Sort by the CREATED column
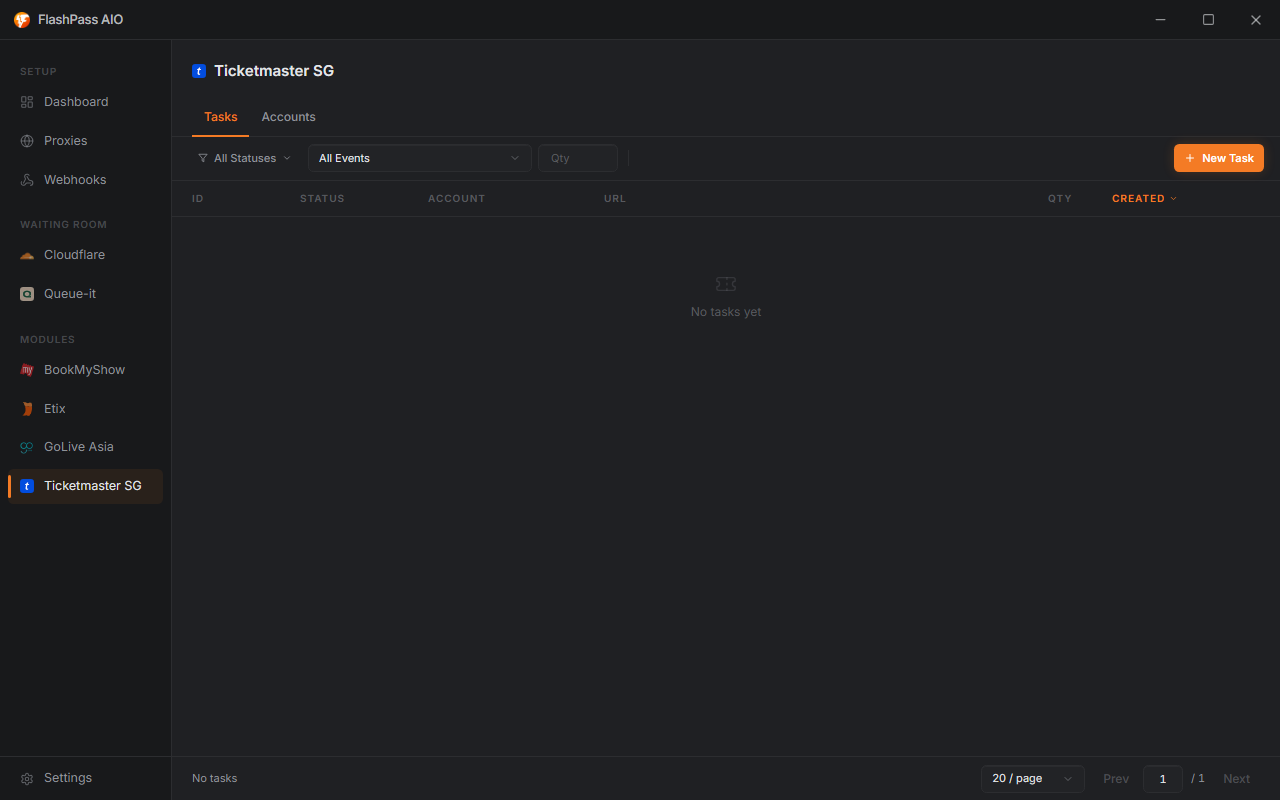Viewport: 1280px width, 800px height. (x=1144, y=199)
